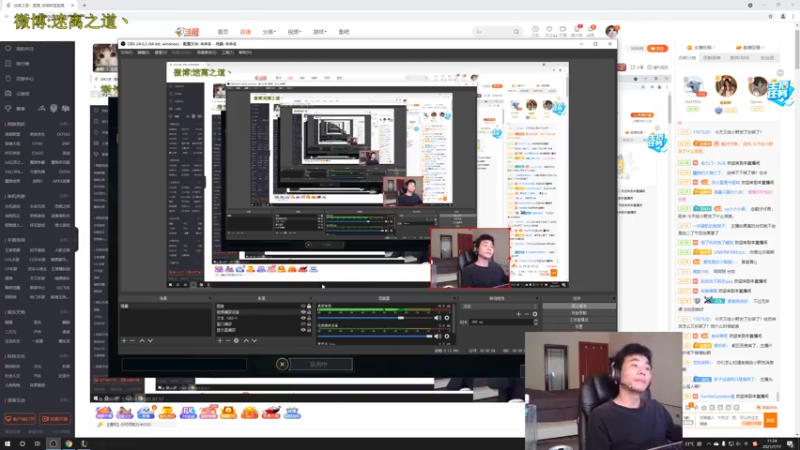Toggle visibility of the 视频捕获设备 source

(303, 312)
